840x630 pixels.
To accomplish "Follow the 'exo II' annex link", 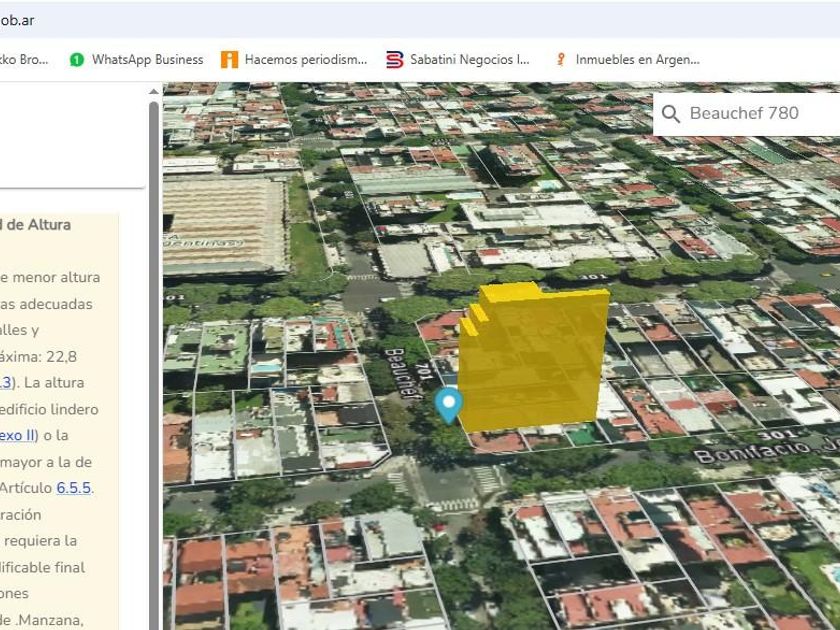I will click(18, 435).
